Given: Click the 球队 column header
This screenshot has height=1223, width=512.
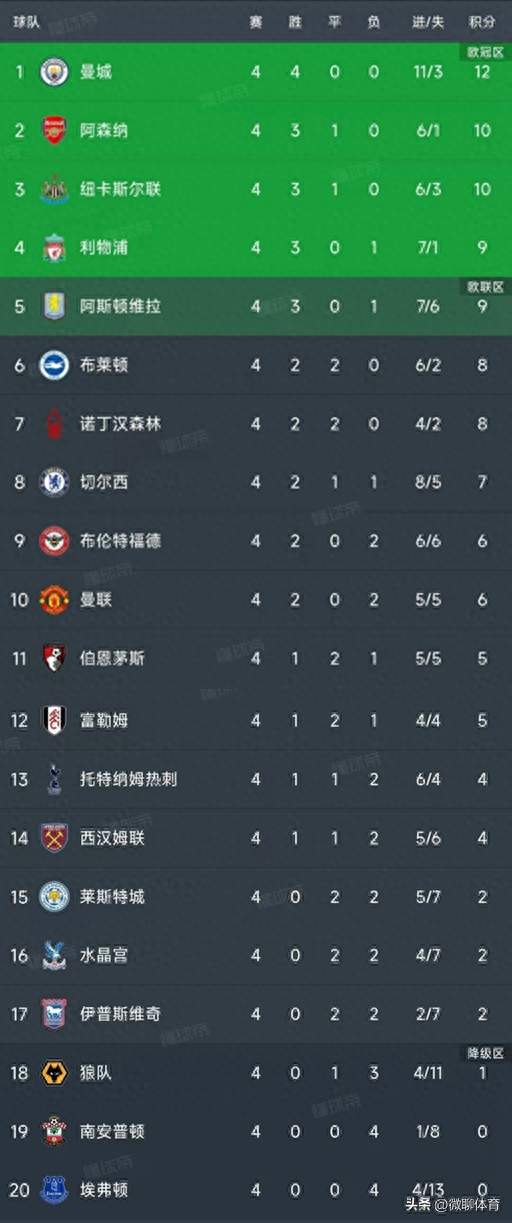Looking at the screenshot, I should (26, 22).
